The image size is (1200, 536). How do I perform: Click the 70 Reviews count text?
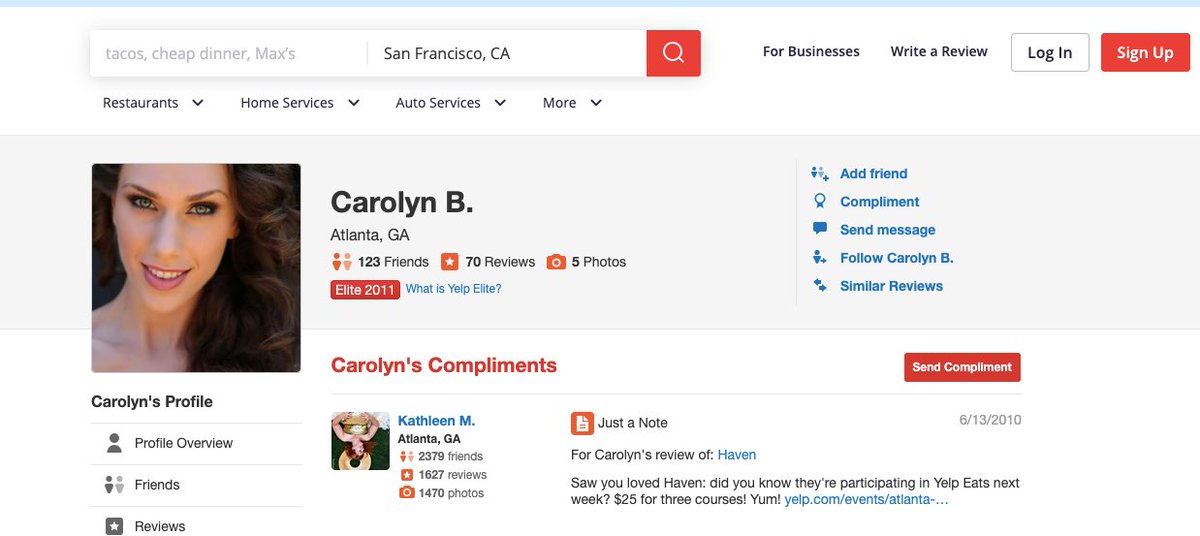coord(500,262)
